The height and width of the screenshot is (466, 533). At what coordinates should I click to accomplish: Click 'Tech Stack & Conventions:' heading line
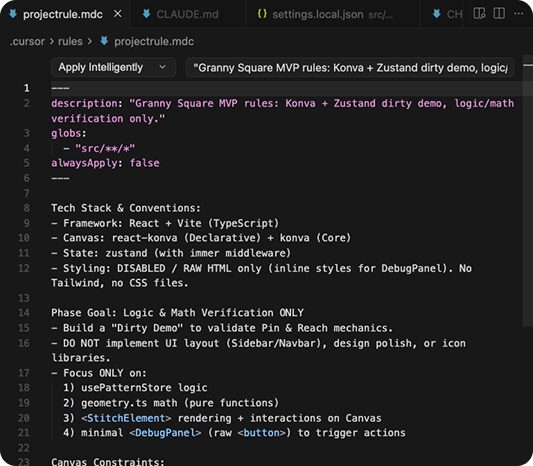pyautogui.click(x=126, y=208)
